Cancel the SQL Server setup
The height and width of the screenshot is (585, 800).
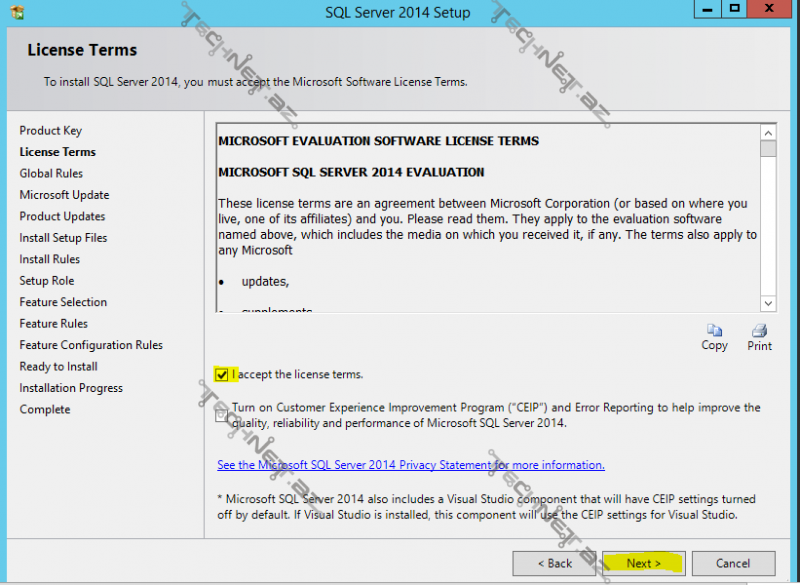tap(733, 563)
